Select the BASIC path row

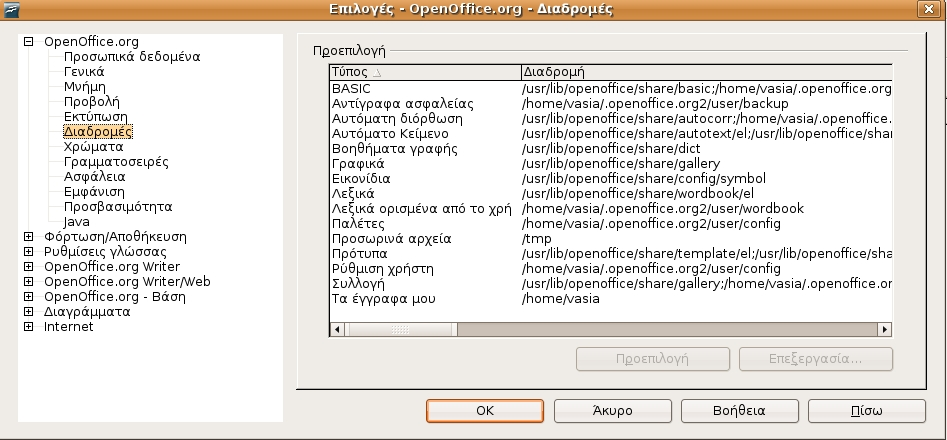pyautogui.click(x=611, y=89)
